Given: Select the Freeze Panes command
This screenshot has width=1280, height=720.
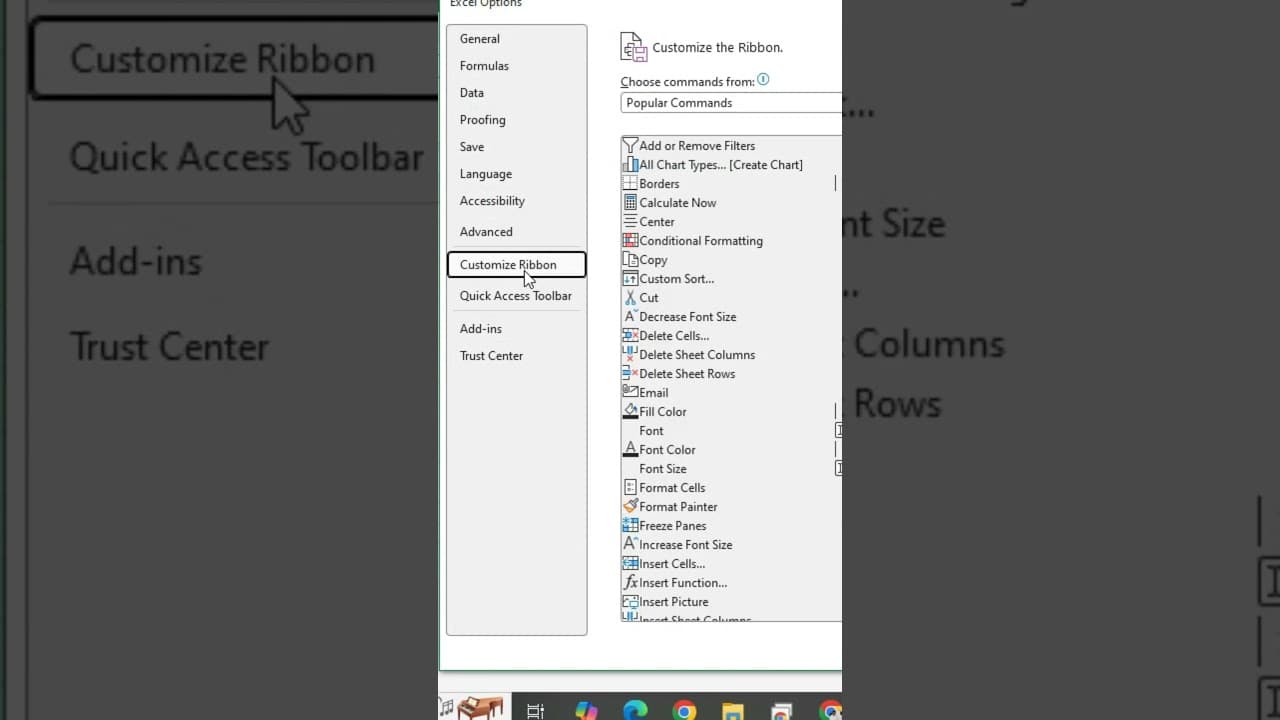Looking at the screenshot, I should click(730, 526).
